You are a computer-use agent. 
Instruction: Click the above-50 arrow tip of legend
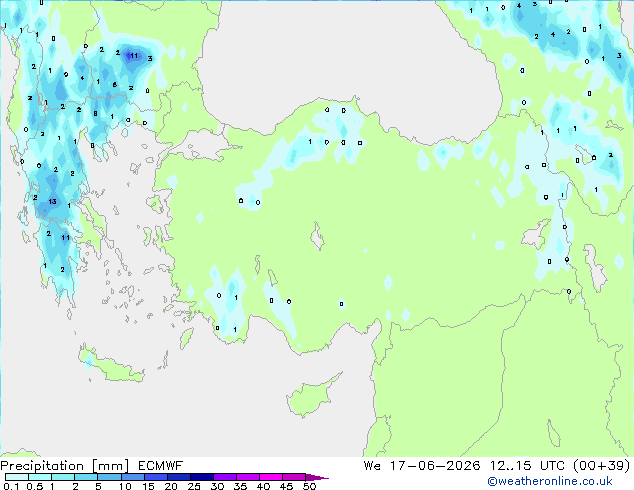coord(317,477)
